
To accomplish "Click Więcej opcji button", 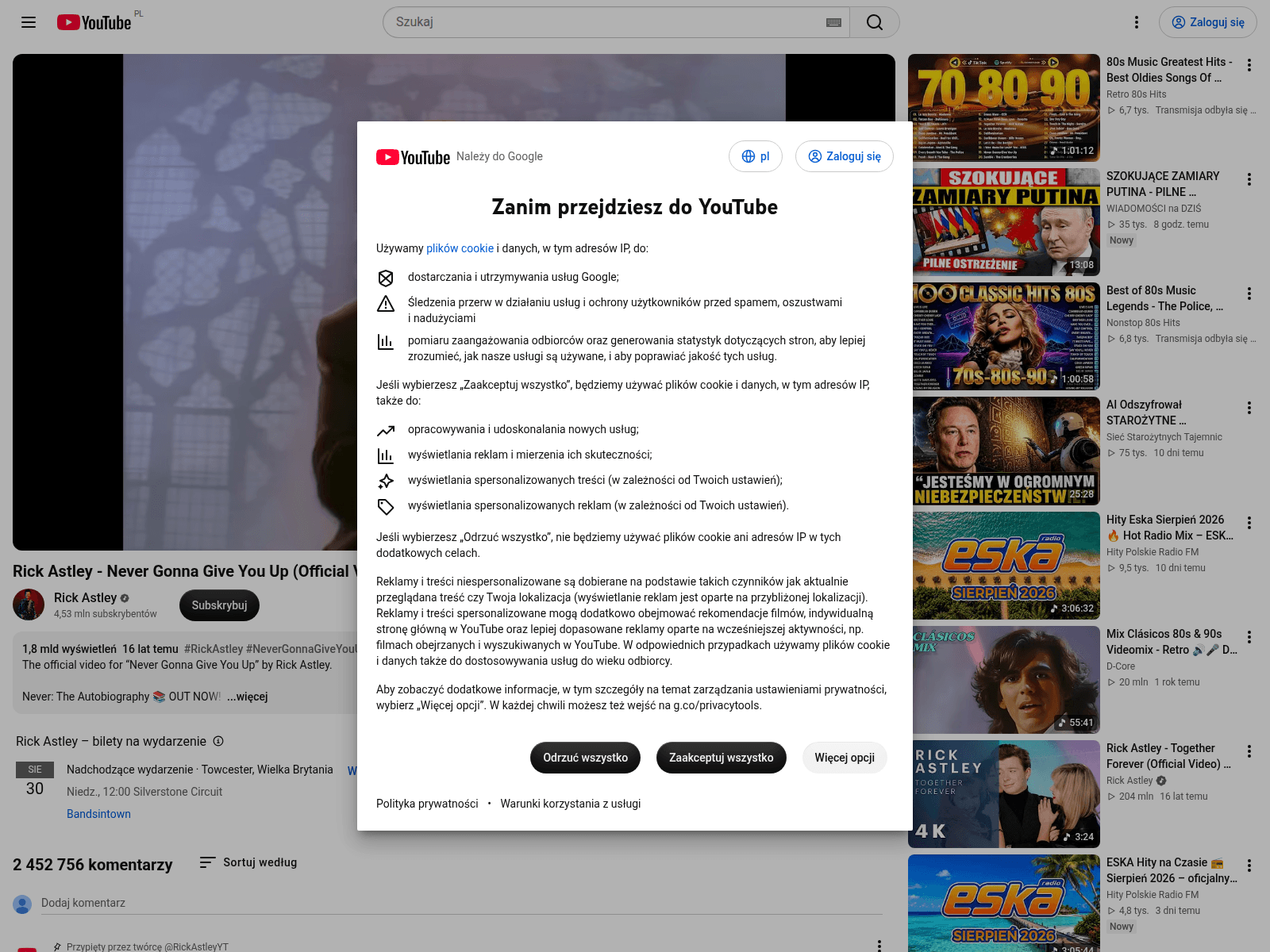I will tap(845, 758).
